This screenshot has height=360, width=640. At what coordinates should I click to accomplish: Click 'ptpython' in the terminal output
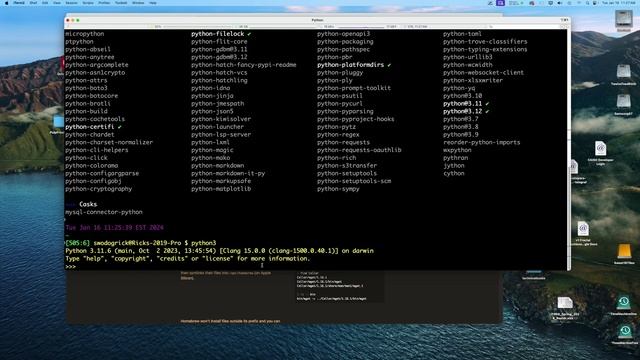coord(79,42)
